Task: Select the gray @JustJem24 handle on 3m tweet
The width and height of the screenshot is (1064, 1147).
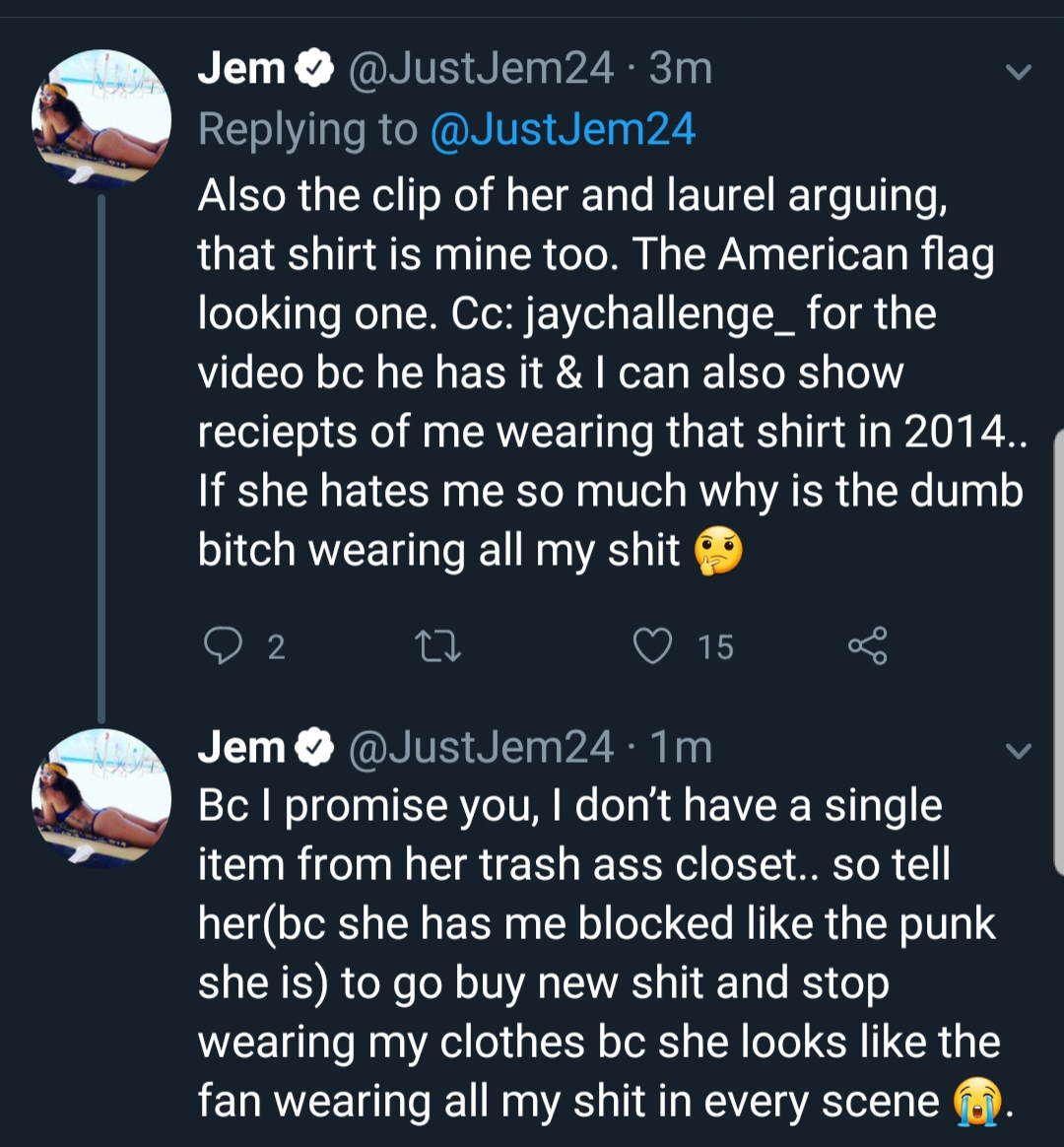Action: (481, 68)
